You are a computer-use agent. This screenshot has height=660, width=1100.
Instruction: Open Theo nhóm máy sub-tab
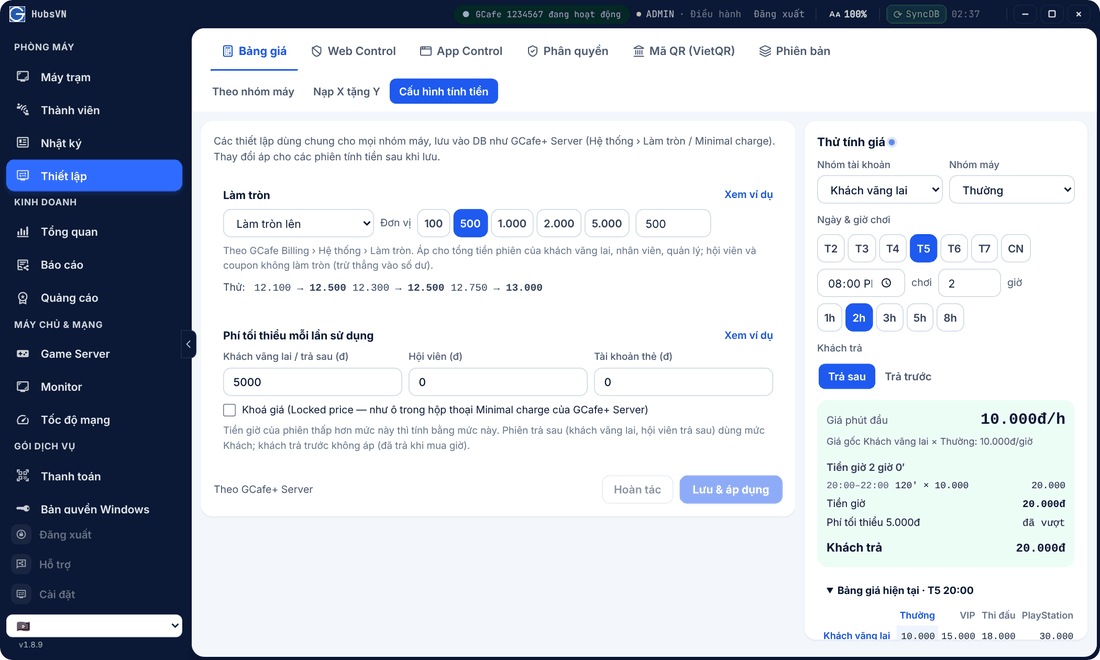click(253, 92)
